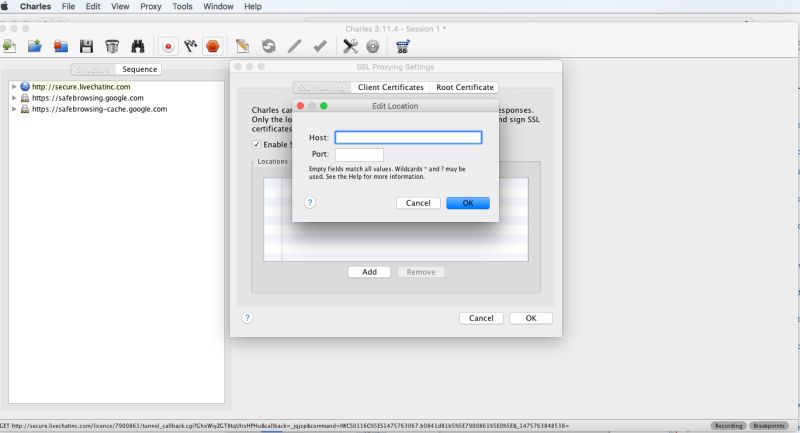Viewport: 800px width, 433px height.
Task: Open the Help menu
Action: pos(253,6)
